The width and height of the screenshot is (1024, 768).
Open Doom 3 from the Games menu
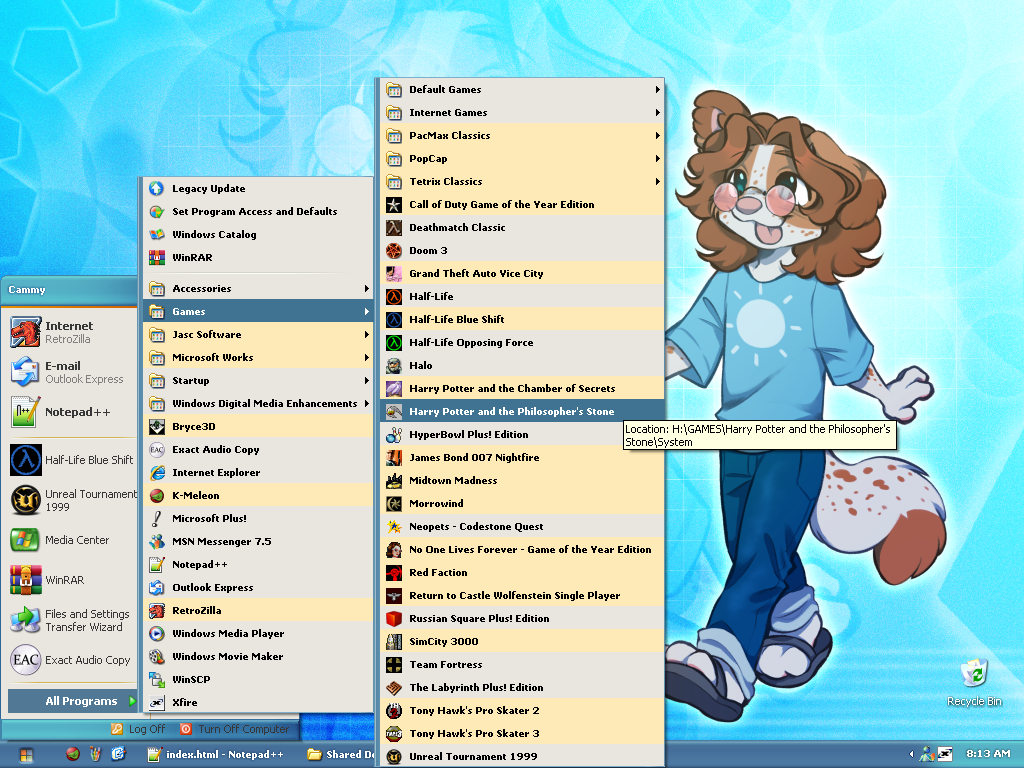(x=428, y=250)
